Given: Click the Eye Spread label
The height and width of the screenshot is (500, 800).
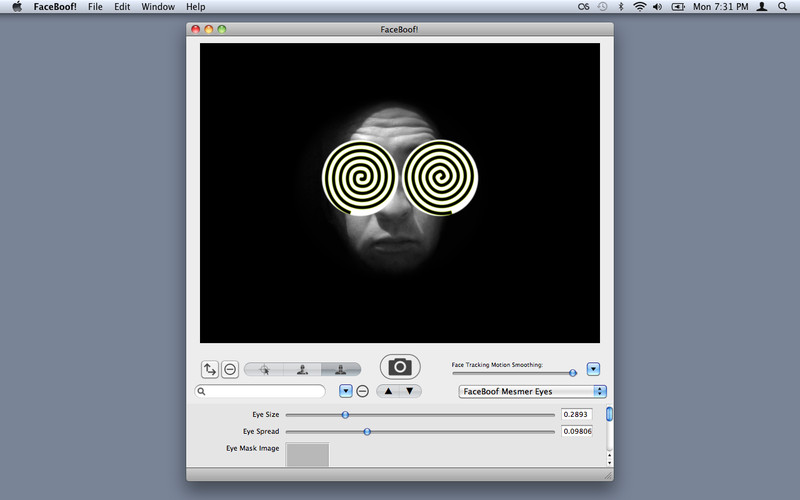Looking at the screenshot, I should (261, 431).
